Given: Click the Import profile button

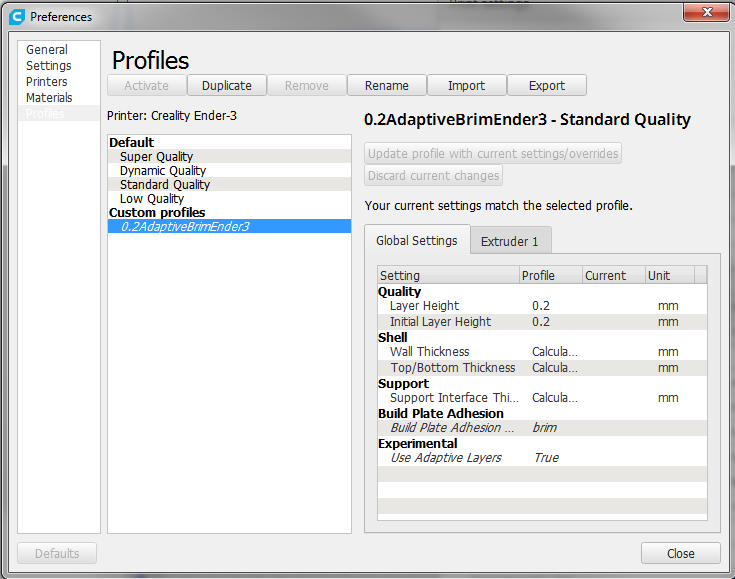Looking at the screenshot, I should 466,86.
